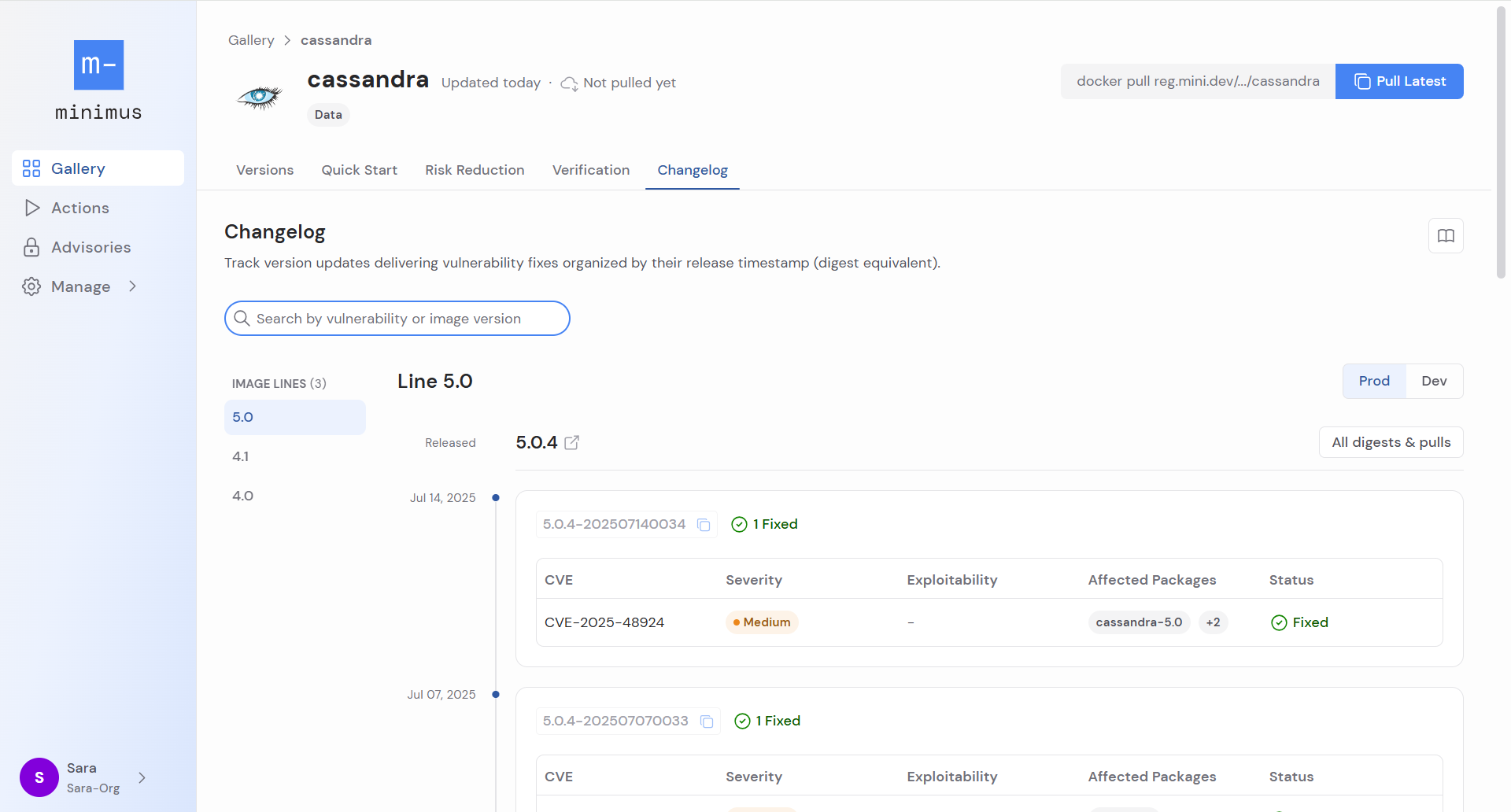This screenshot has height=812, width=1511.
Task: Click the CVE-2025-48924 entry
Action: coord(604,623)
